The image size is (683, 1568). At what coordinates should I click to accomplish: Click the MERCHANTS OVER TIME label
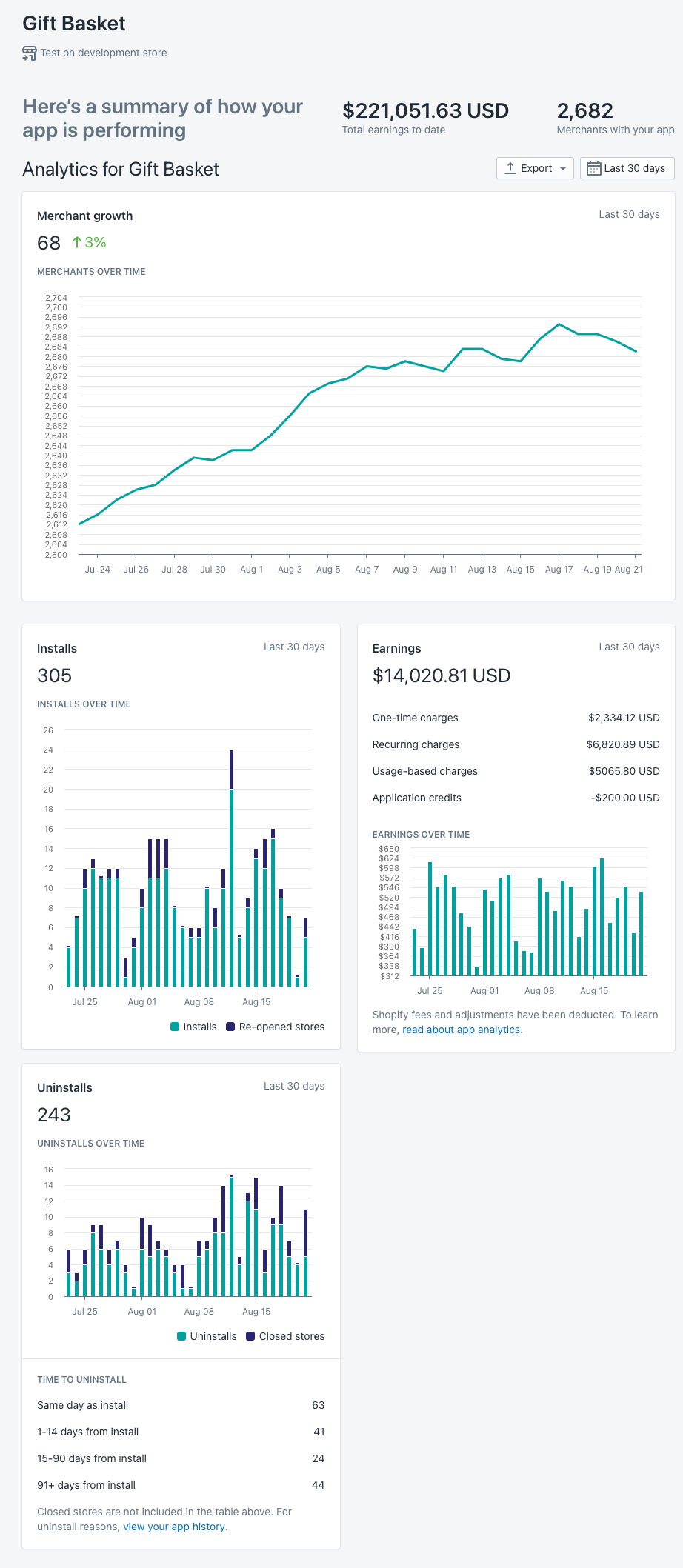click(x=91, y=272)
